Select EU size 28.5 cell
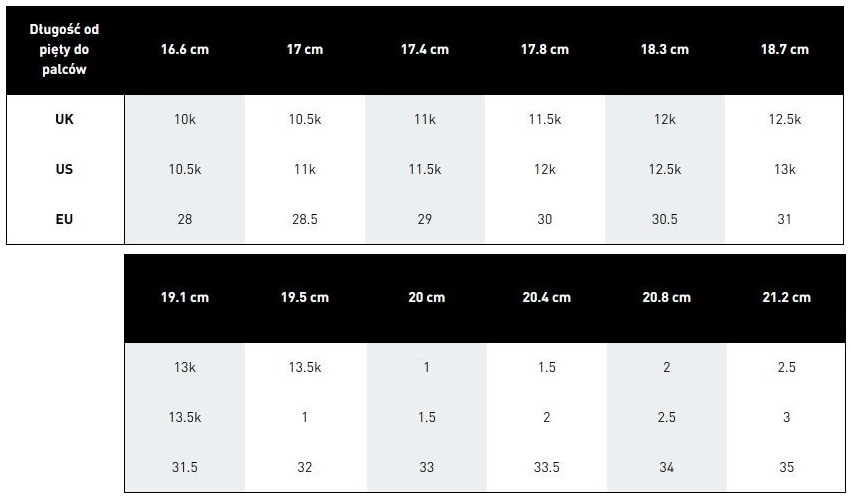This screenshot has height=499, width=852. 304,219
